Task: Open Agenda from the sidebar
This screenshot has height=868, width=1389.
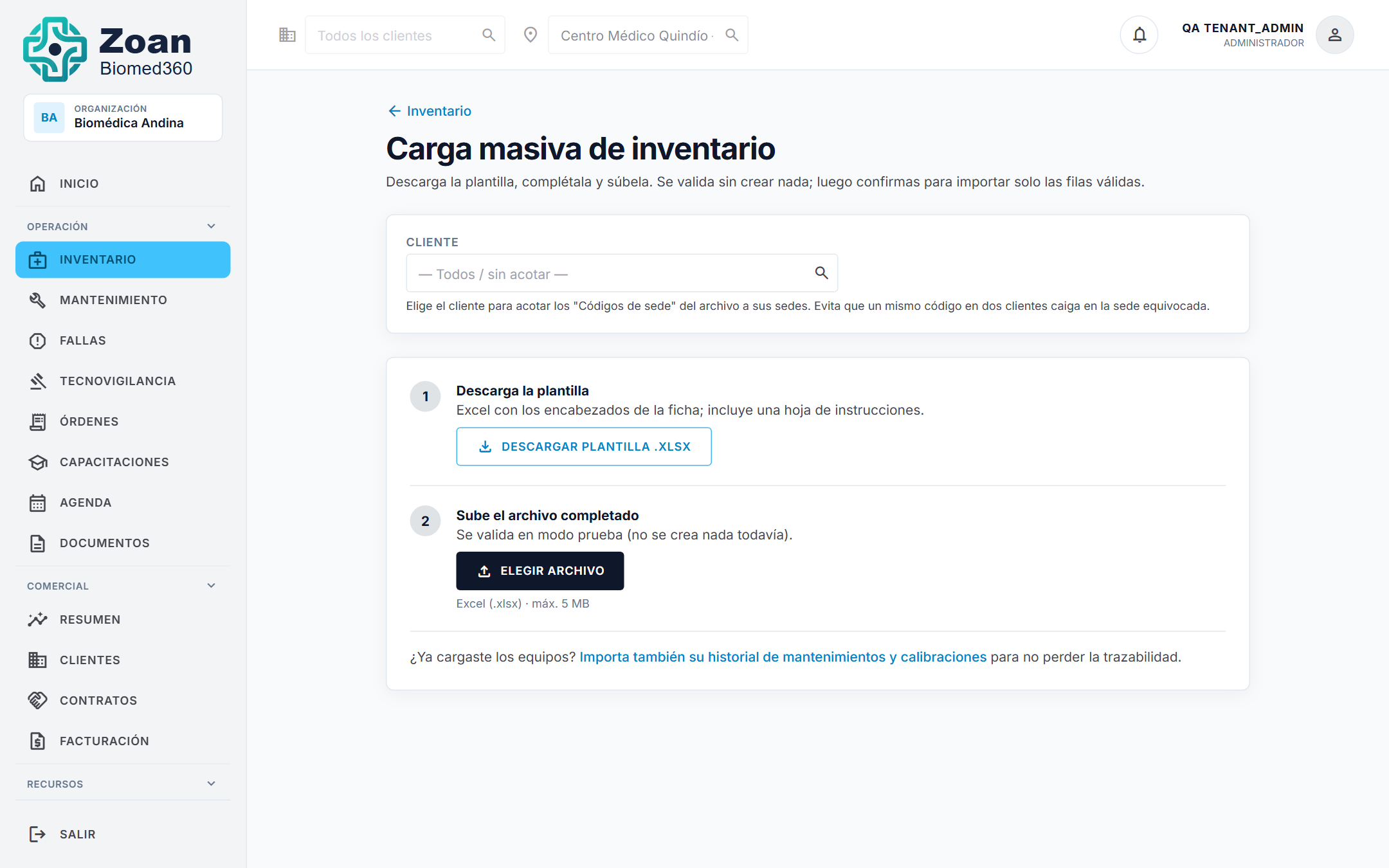Action: (x=123, y=503)
